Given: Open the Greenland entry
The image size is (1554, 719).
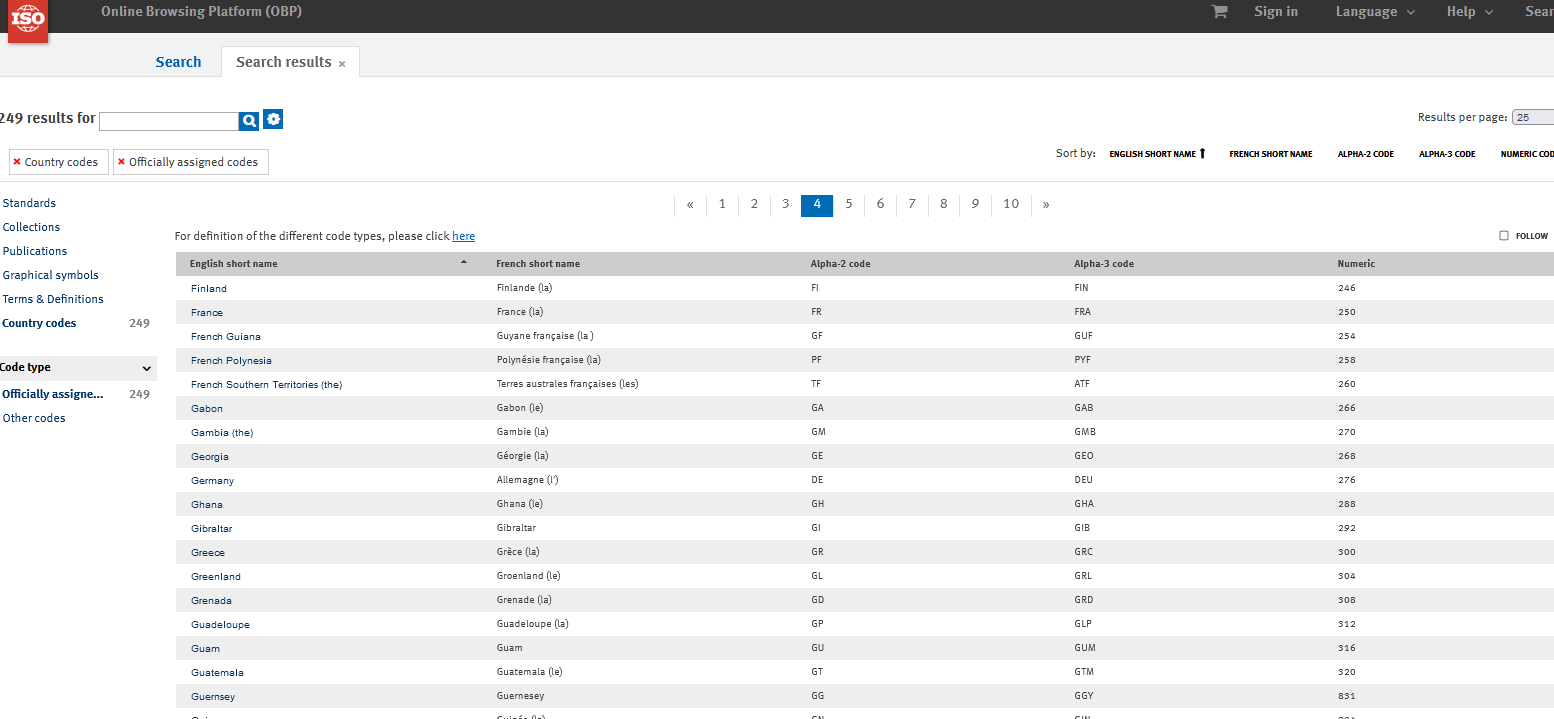Looking at the screenshot, I should 216,576.
